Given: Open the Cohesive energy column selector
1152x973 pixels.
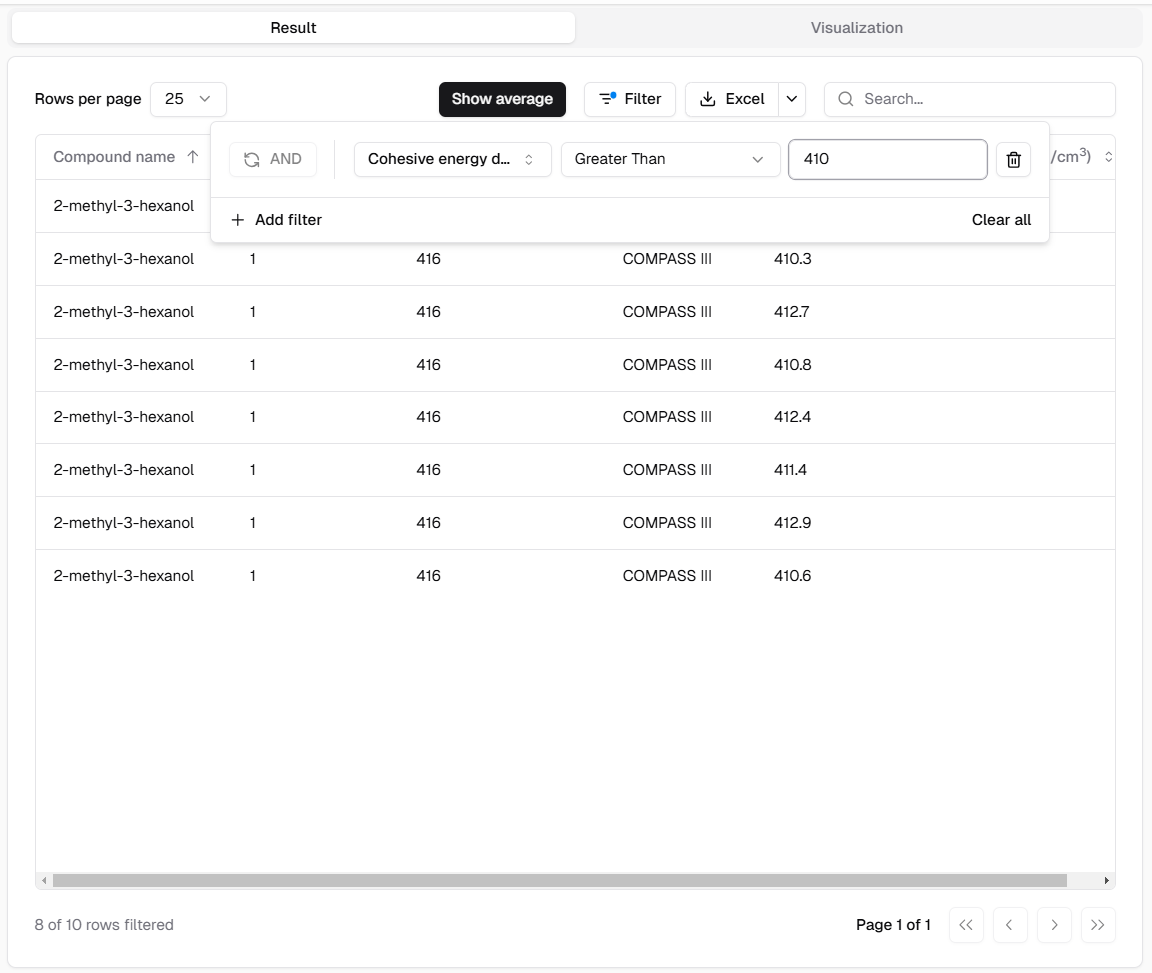Looking at the screenshot, I should coord(452,159).
